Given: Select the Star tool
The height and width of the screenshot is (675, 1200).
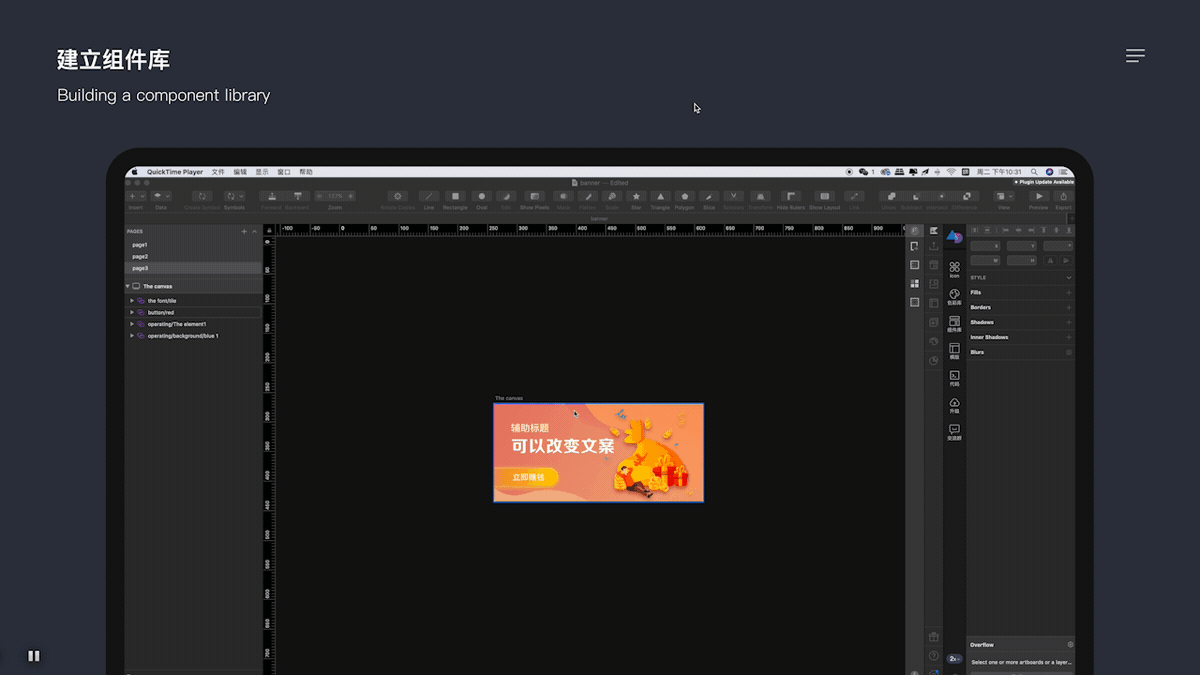Looking at the screenshot, I should click(637, 197).
